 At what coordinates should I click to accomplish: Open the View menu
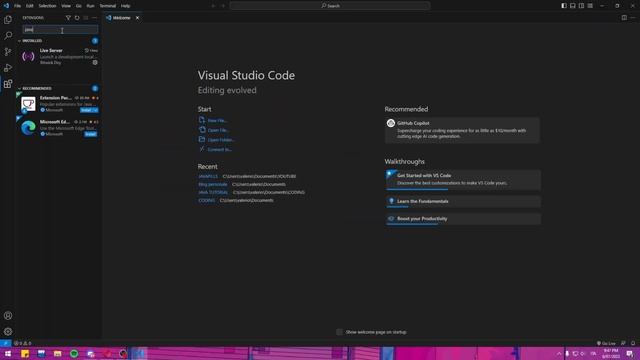(66, 6)
